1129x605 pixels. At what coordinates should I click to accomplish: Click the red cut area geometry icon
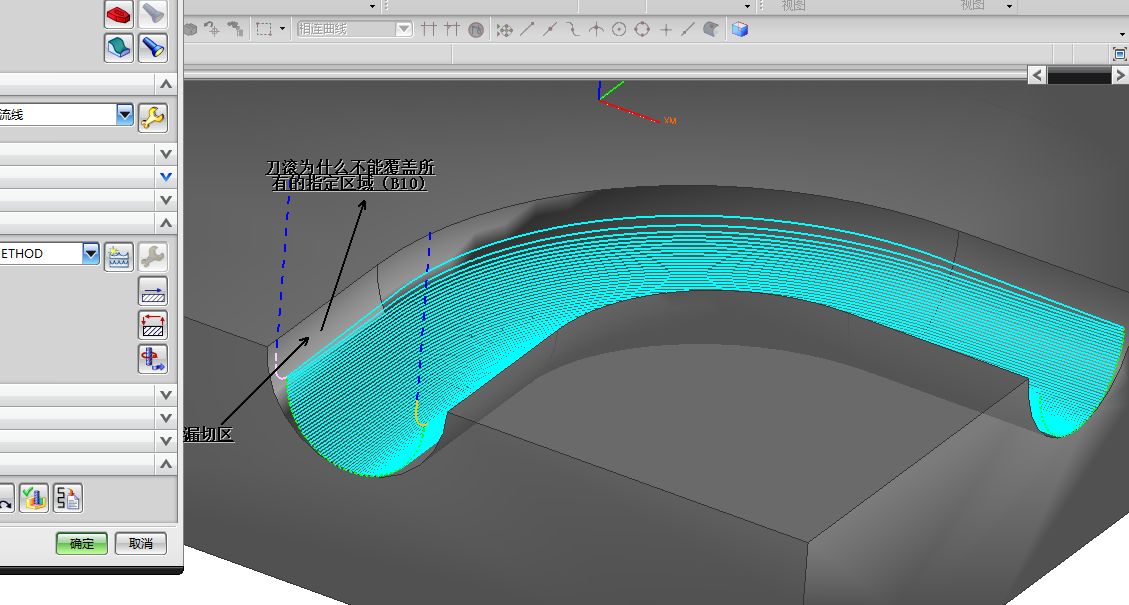click(119, 14)
